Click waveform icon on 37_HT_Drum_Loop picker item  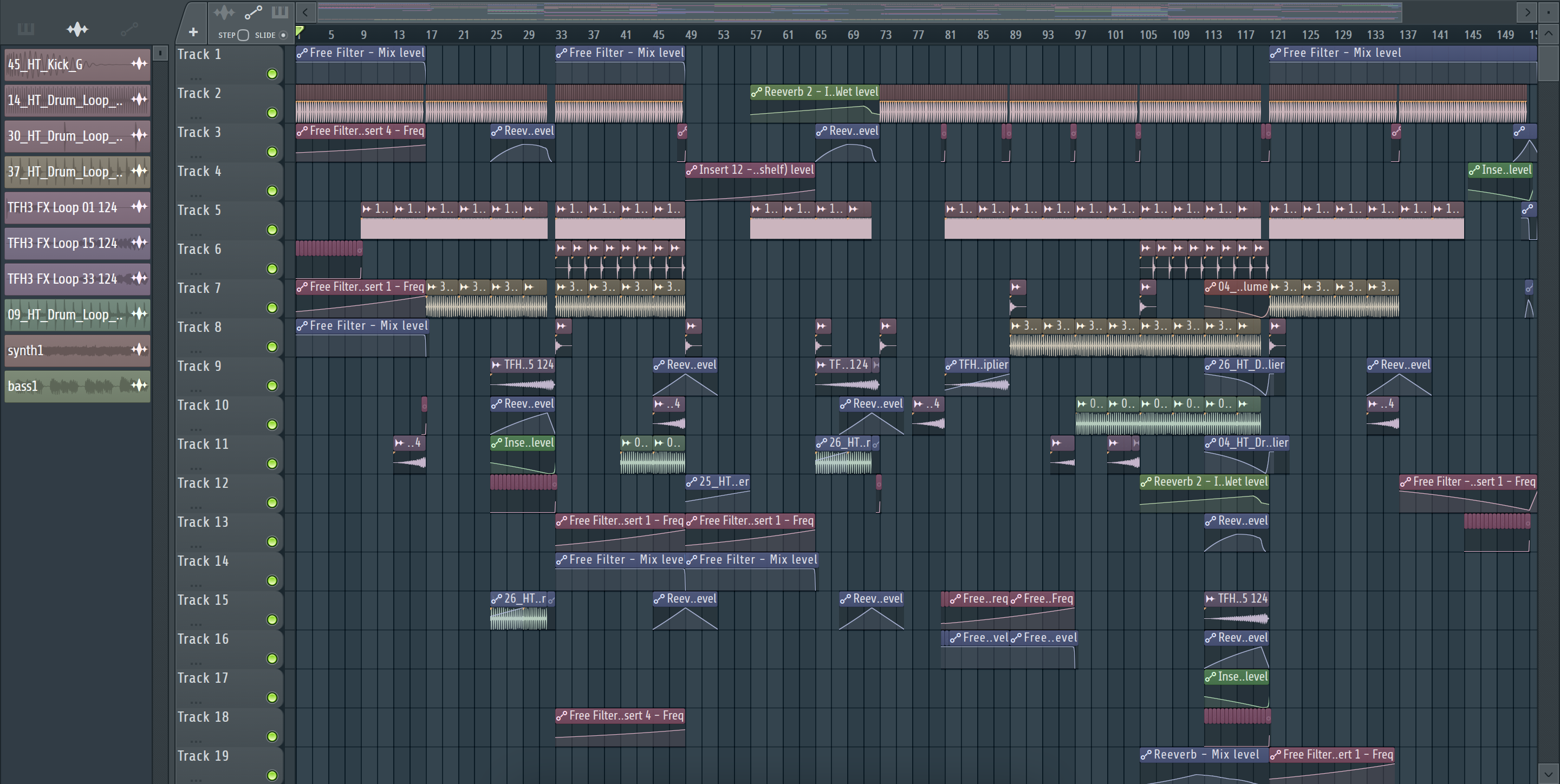click(139, 171)
